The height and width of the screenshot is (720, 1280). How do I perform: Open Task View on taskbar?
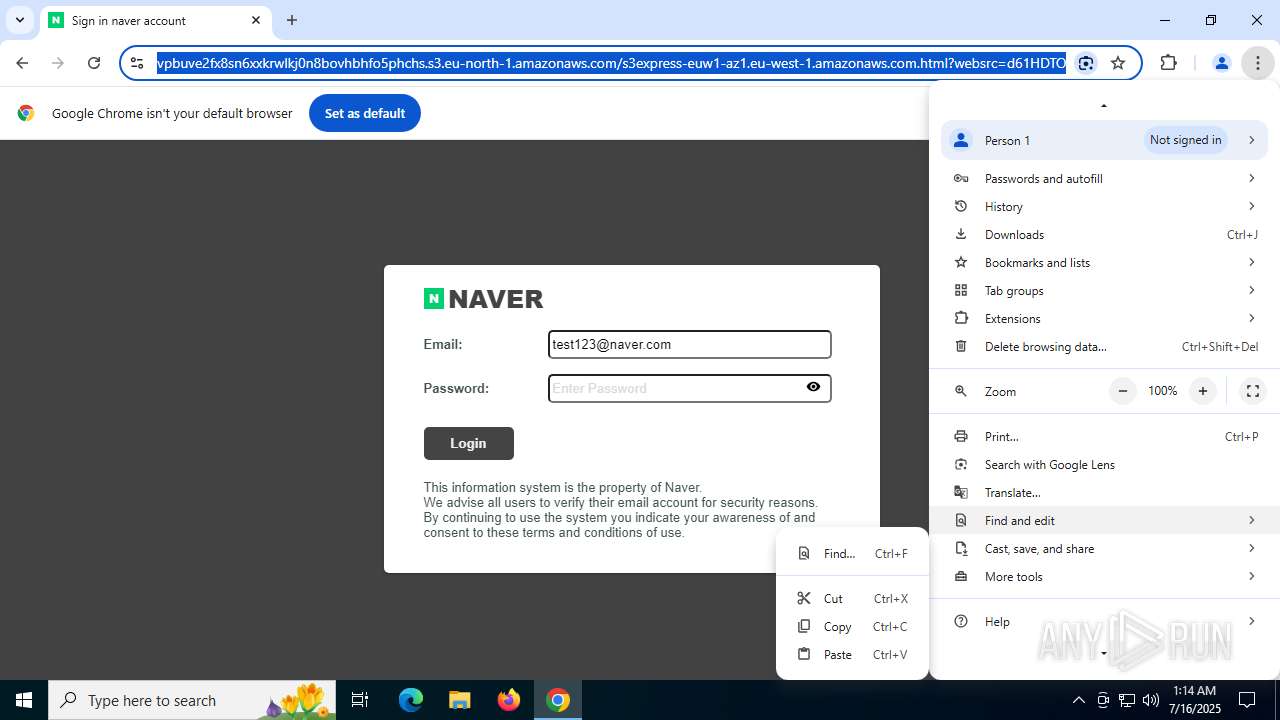pyautogui.click(x=360, y=700)
